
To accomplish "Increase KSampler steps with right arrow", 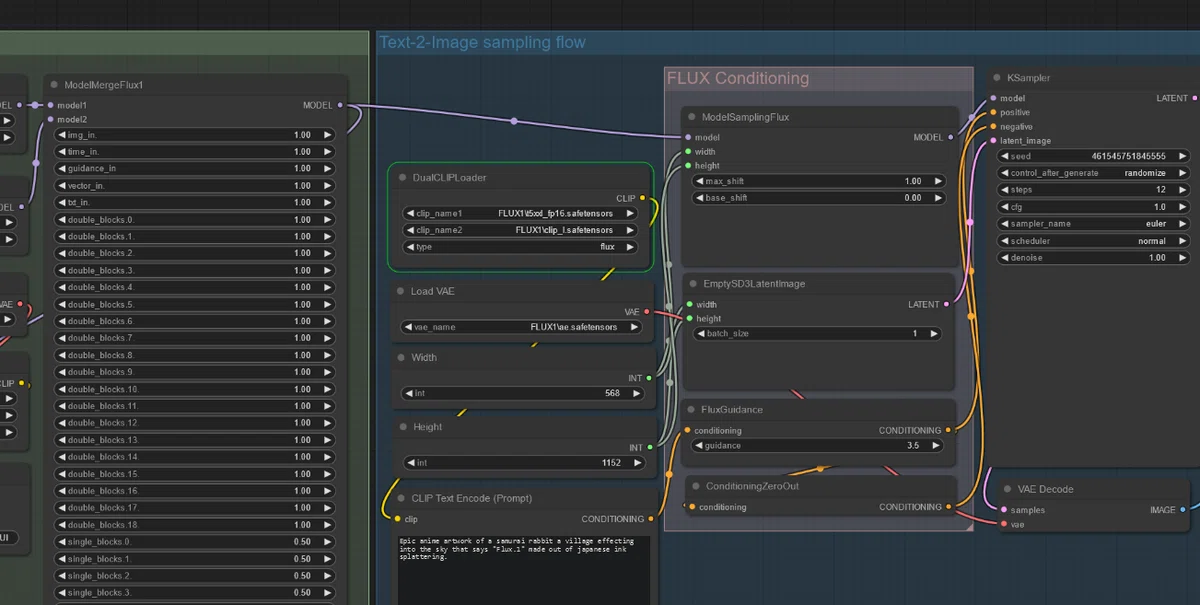I will tap(1183, 190).
